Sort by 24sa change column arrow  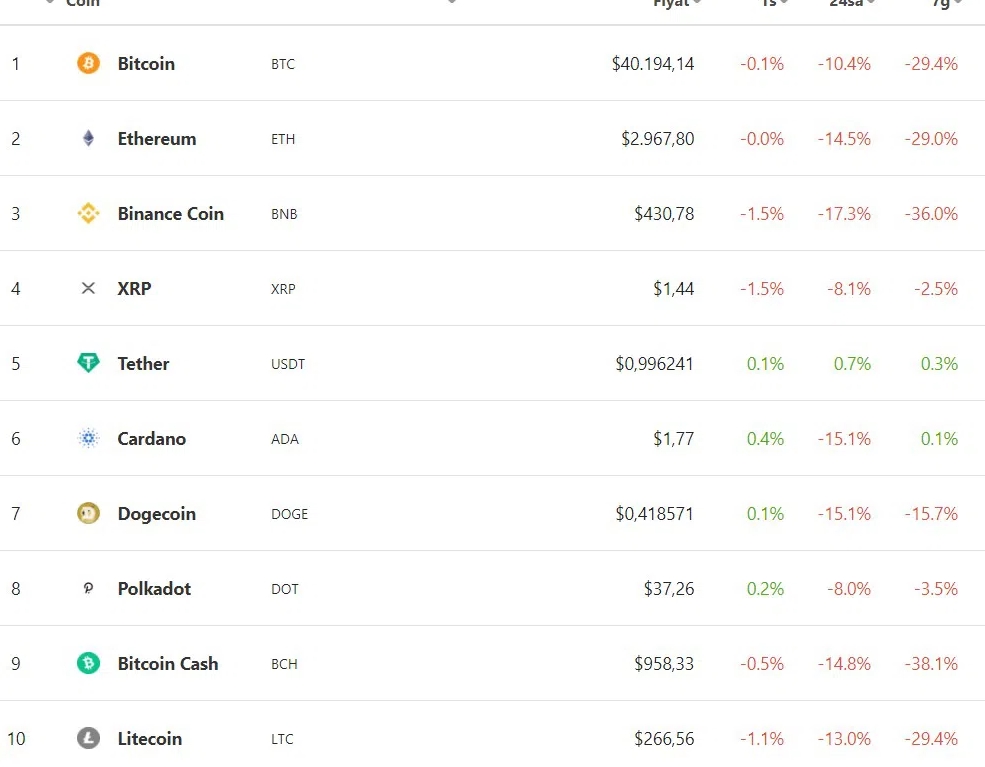(x=872, y=3)
